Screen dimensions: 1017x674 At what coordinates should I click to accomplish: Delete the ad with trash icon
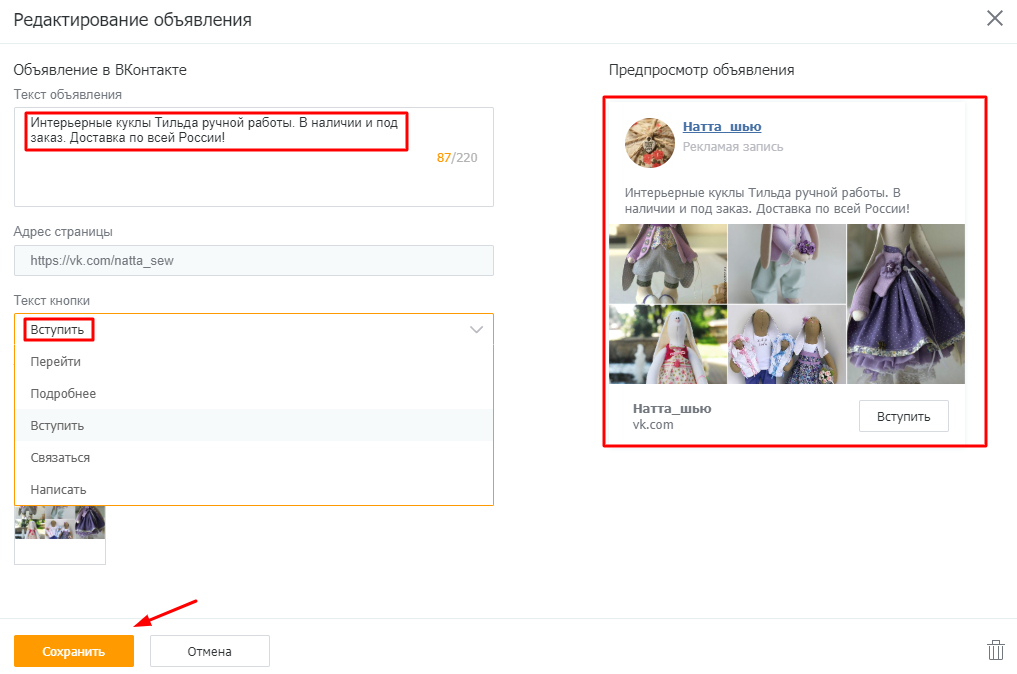996,650
